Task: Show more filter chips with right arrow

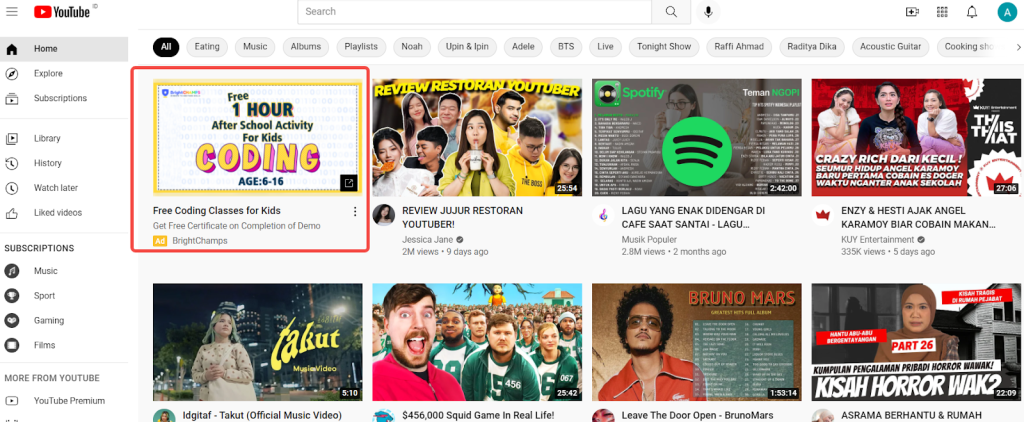Action: (x=1017, y=47)
